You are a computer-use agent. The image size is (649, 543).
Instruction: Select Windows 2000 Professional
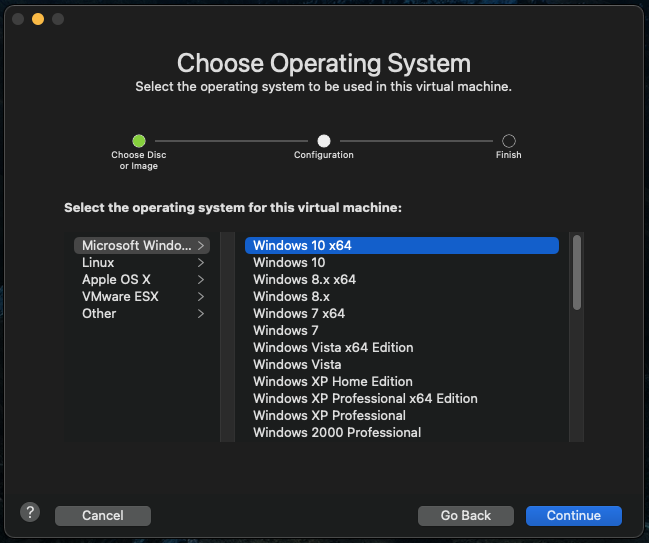pos(402,432)
